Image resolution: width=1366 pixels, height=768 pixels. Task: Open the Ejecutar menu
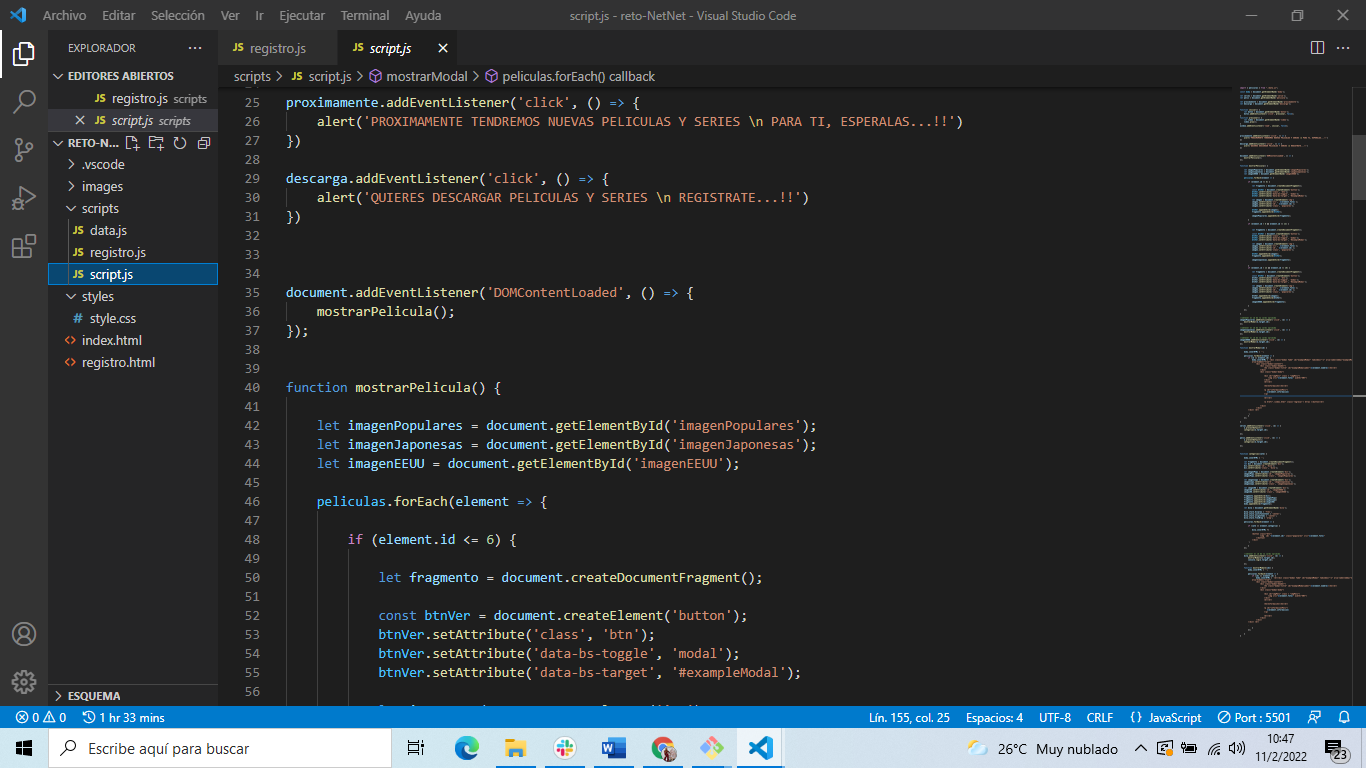pyautogui.click(x=302, y=16)
